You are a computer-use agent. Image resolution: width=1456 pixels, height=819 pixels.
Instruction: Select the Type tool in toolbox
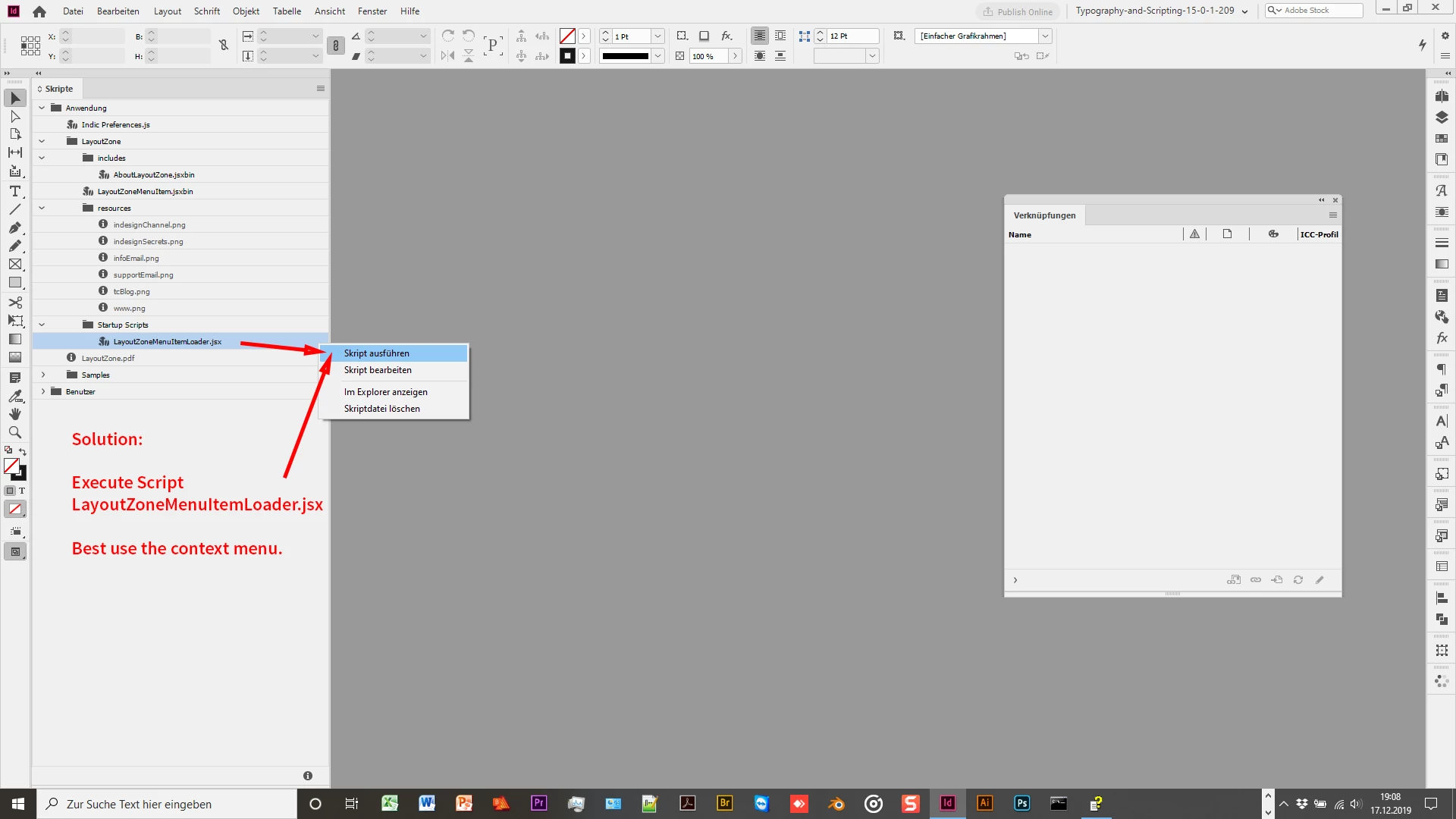coord(15,191)
